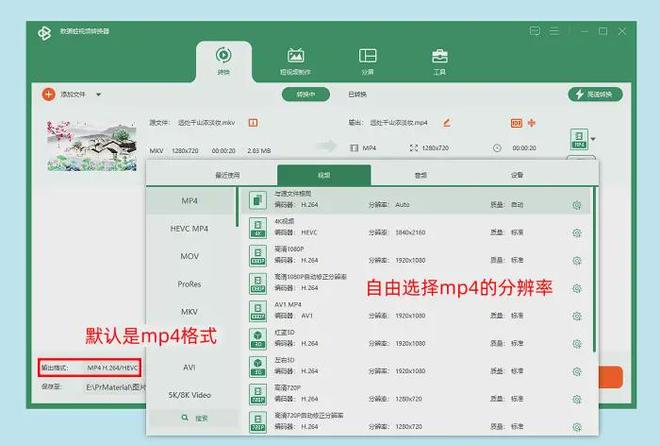The height and width of the screenshot is (446, 660).
Task: Choose the 4K video preset icon
Action: pyautogui.click(x=258, y=228)
